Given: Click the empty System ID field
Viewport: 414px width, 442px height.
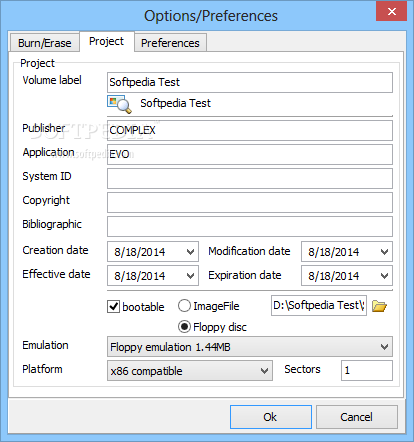Looking at the screenshot, I should 250,178.
